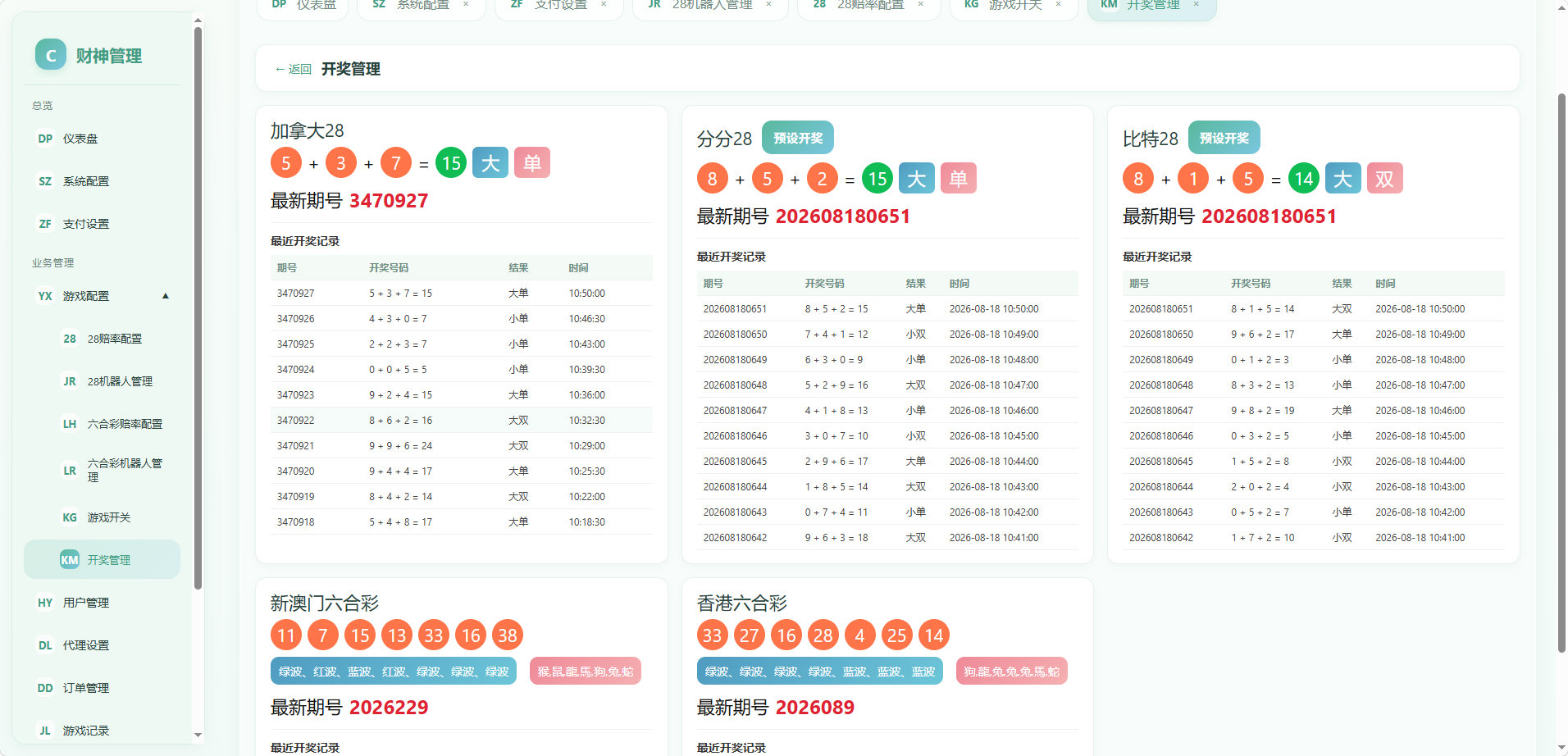Select the LH 六合彩赔率配置 sidebar icon
The image size is (1568, 756).
click(70, 424)
